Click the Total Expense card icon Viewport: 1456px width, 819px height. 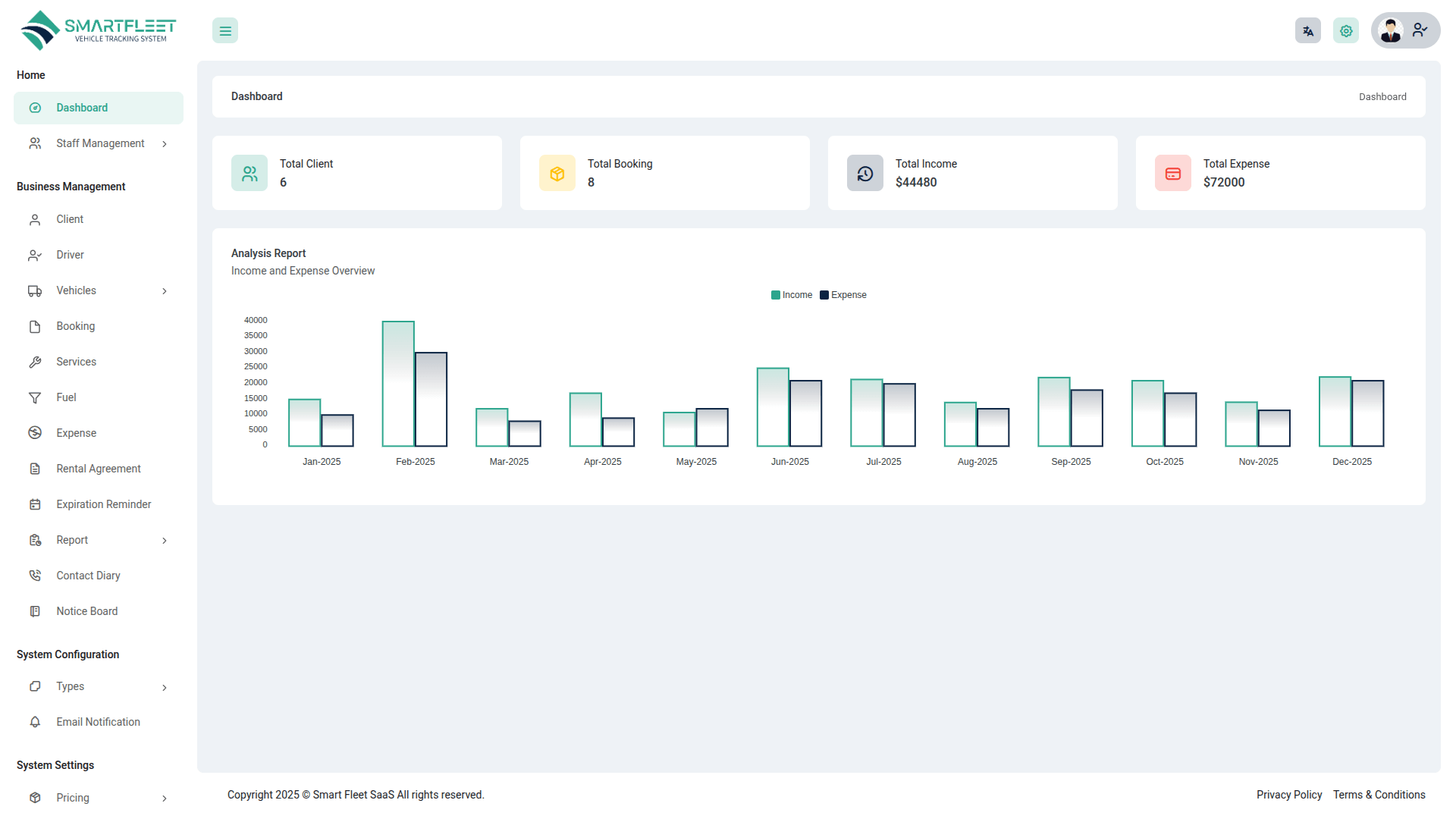coord(1173,174)
